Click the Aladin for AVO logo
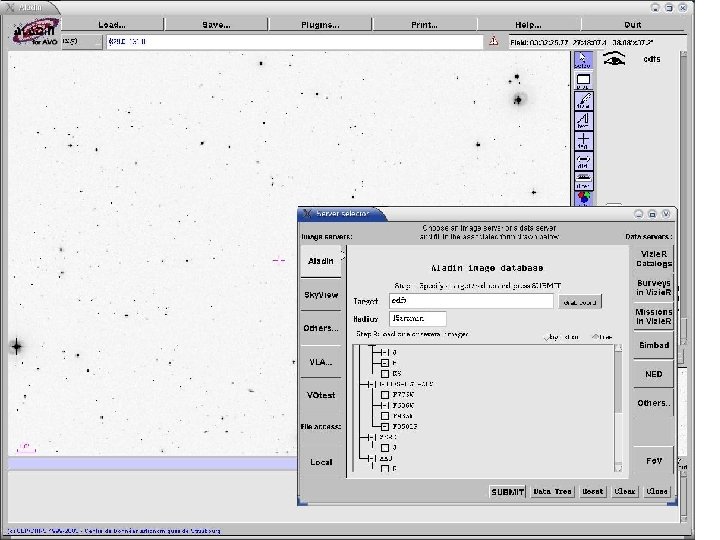Image resolution: width=720 pixels, height=540 pixels. 35,31
